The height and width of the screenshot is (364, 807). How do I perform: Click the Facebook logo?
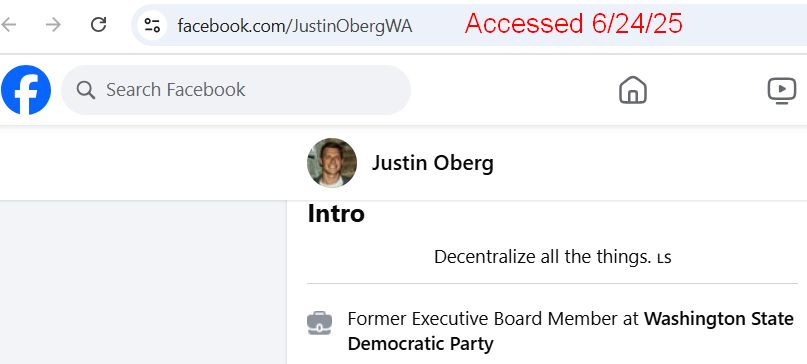[x=26, y=90]
